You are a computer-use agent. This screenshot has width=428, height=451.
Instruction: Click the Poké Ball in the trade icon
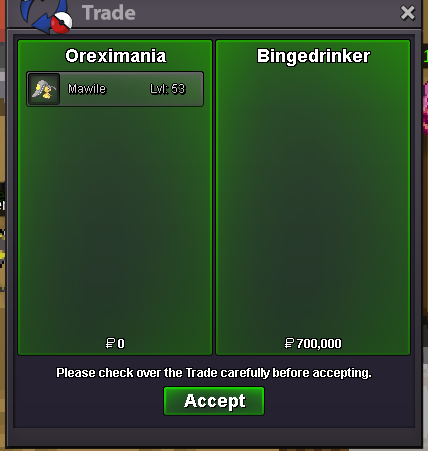click(x=61, y=23)
